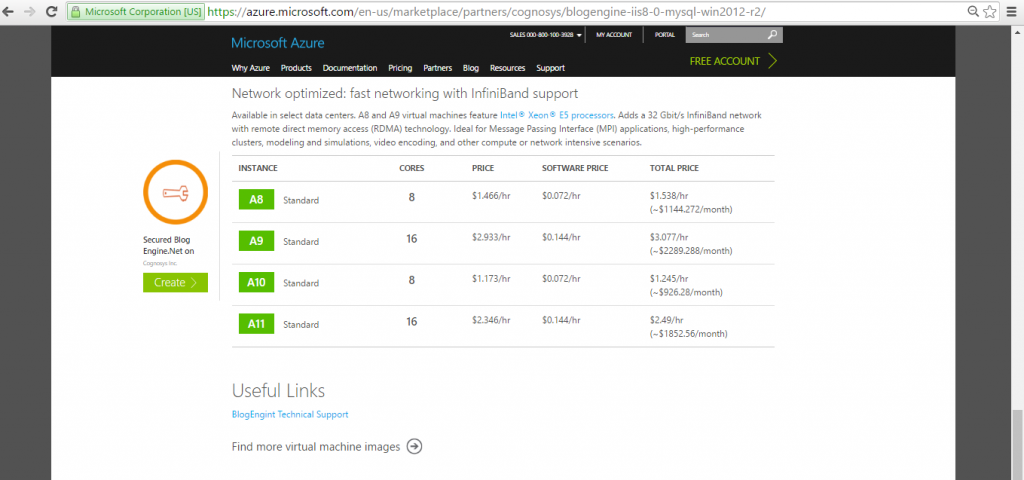Click the circled arrow next to Find more images
Image resolution: width=1024 pixels, height=480 pixels.
[x=414, y=446]
